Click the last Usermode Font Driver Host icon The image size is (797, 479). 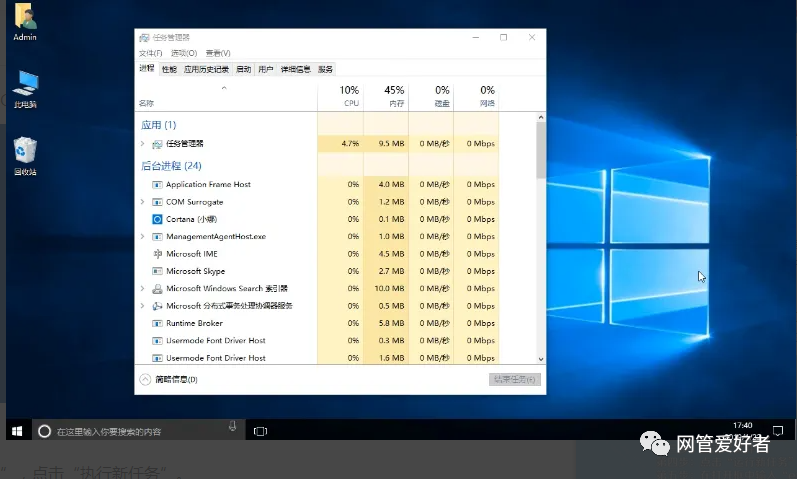[x=157, y=358]
